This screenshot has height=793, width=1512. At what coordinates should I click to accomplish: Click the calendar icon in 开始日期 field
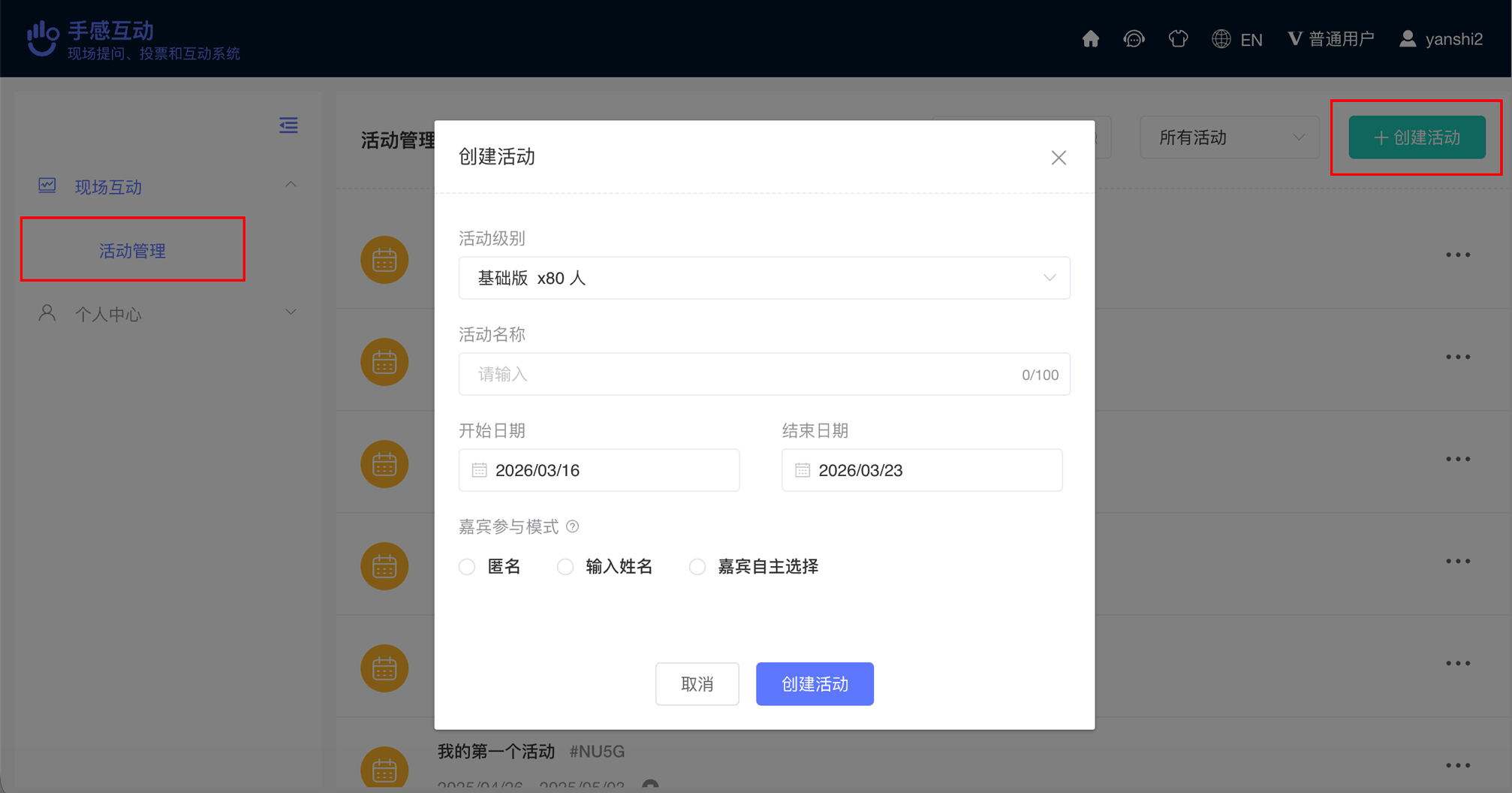[479, 470]
